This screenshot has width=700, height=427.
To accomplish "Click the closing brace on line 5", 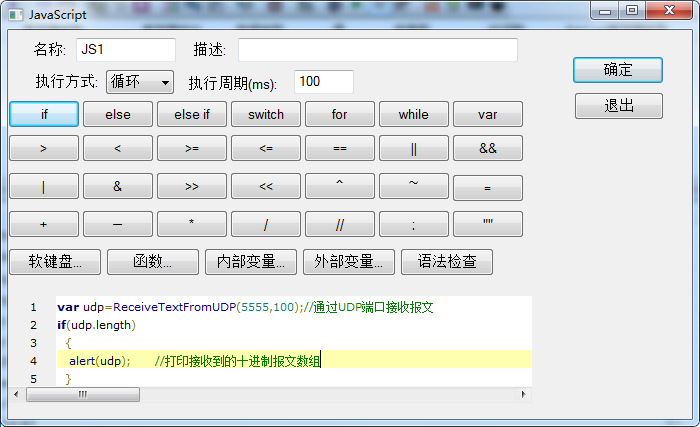I will click(68, 379).
